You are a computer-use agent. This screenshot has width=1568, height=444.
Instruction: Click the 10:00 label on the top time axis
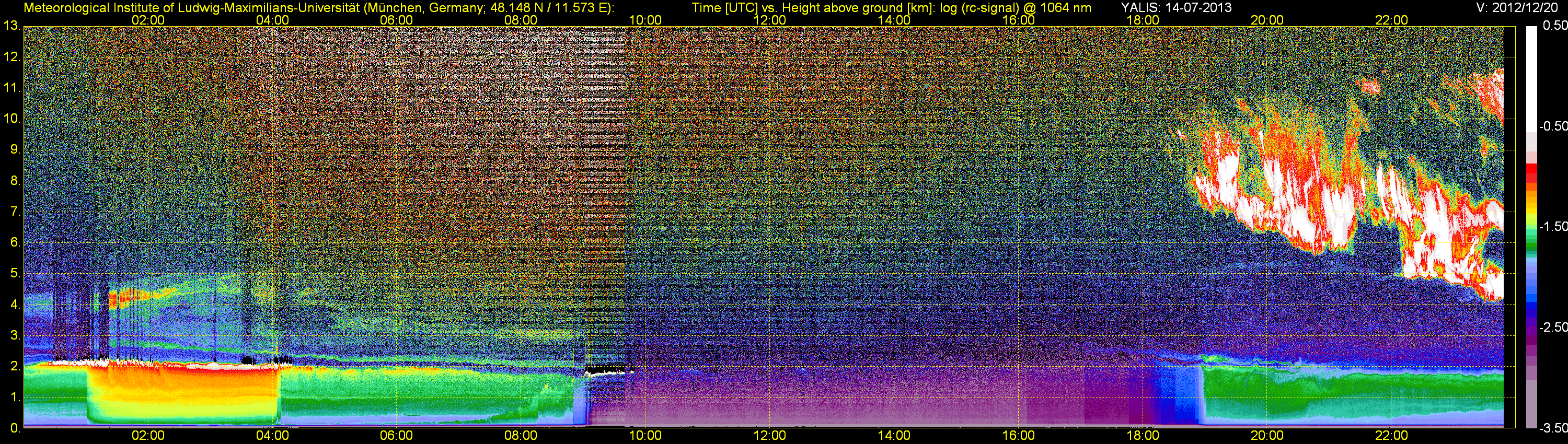coord(645,20)
